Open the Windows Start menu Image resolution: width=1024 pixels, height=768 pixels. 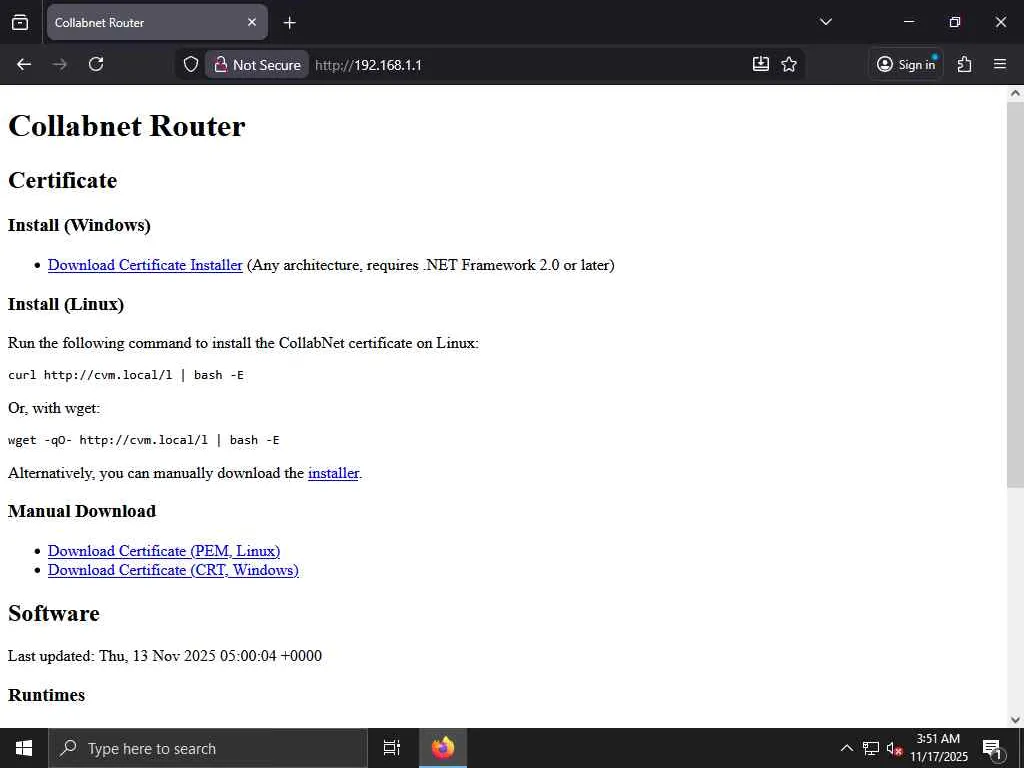tap(24, 748)
